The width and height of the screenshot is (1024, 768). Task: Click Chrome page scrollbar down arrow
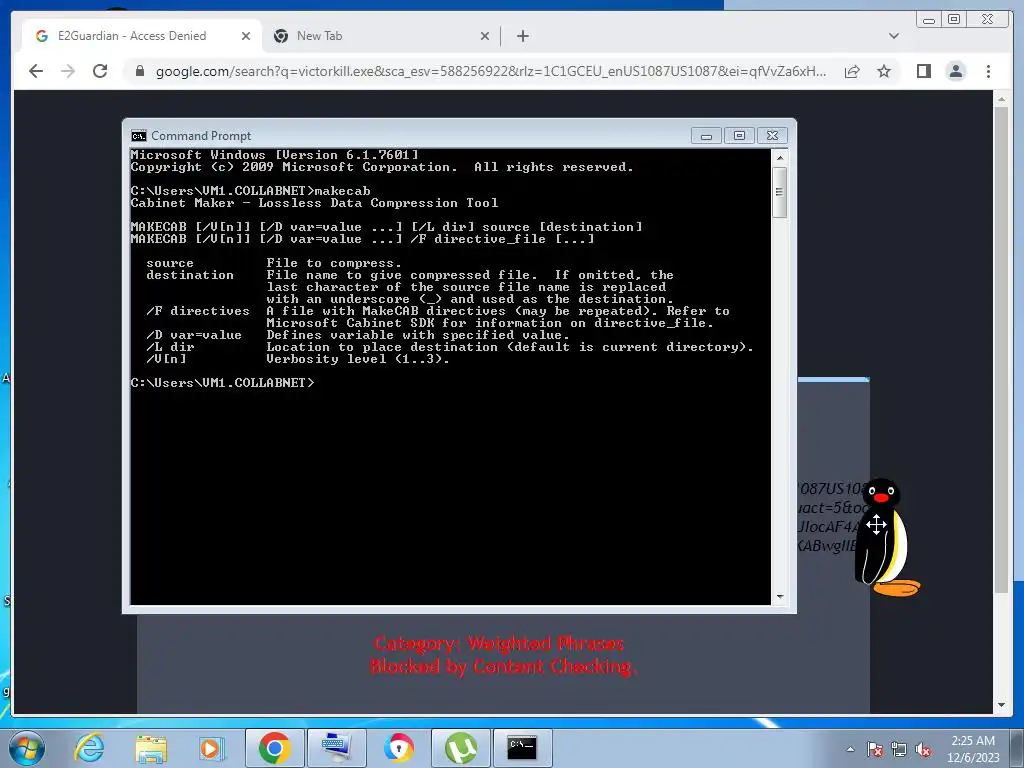click(x=1002, y=705)
